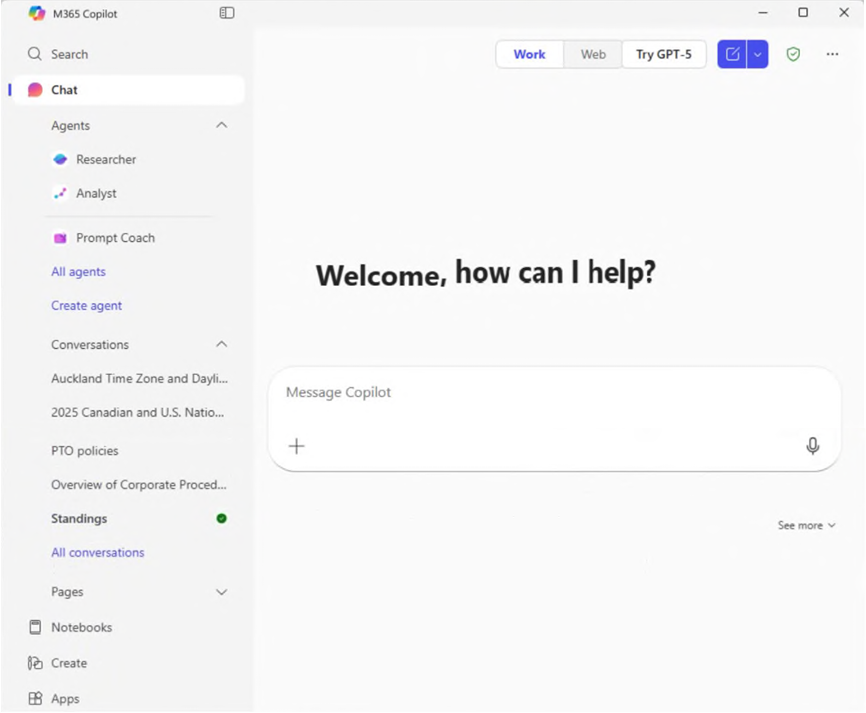Collapse the Agents section chevron

[x=221, y=125]
